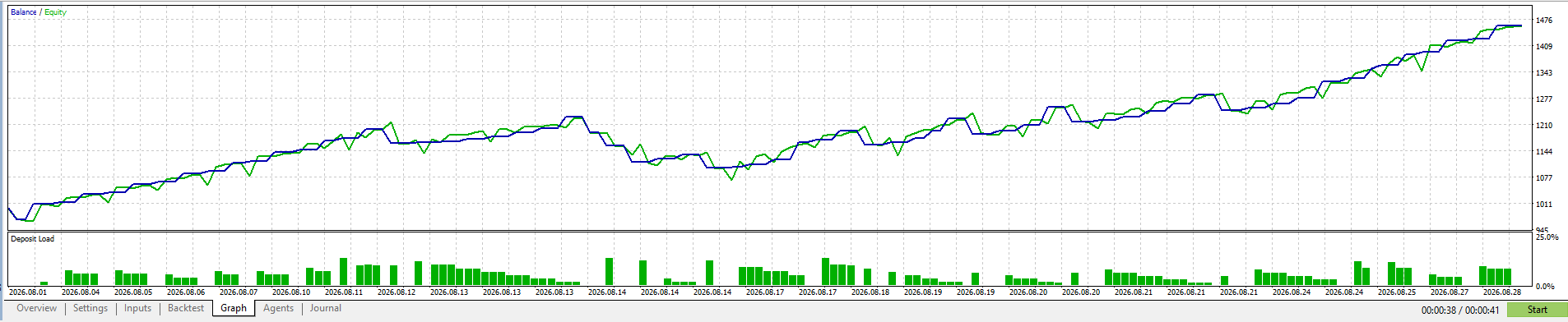1568x322 pixels.
Task: Open the Agents tab
Action: click(x=278, y=308)
